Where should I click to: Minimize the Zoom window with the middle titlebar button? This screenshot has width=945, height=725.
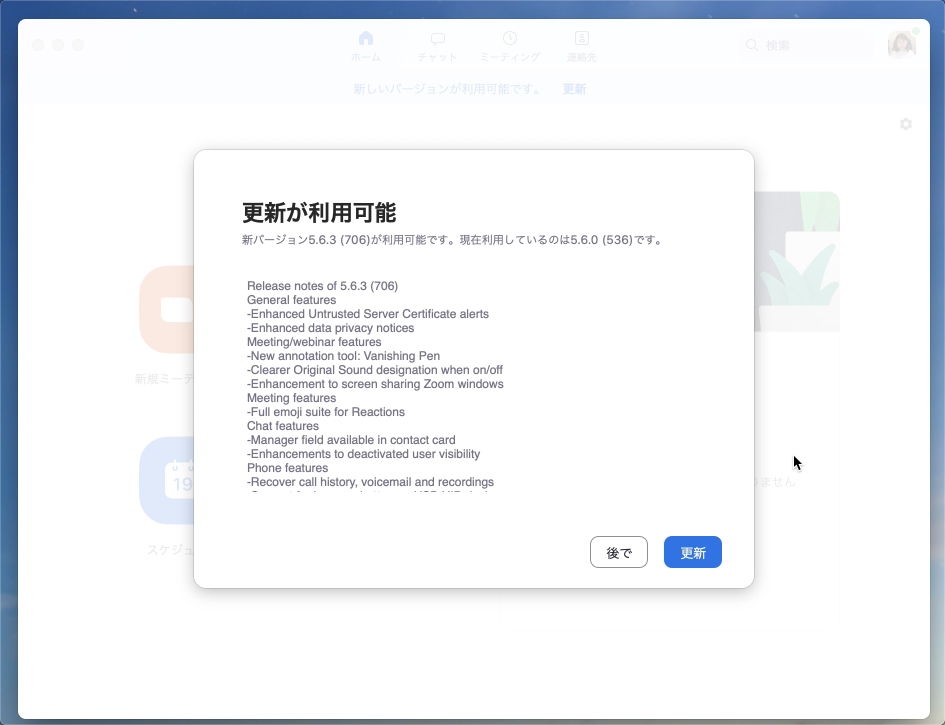pos(58,45)
